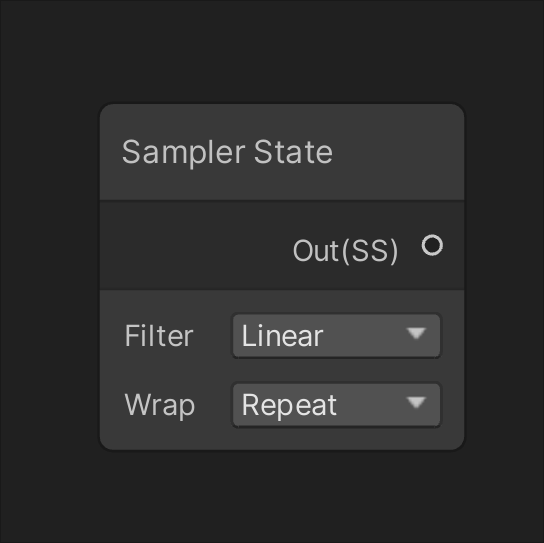The height and width of the screenshot is (543, 544).
Task: Click the Out(SS) port label
Action: [345, 251]
